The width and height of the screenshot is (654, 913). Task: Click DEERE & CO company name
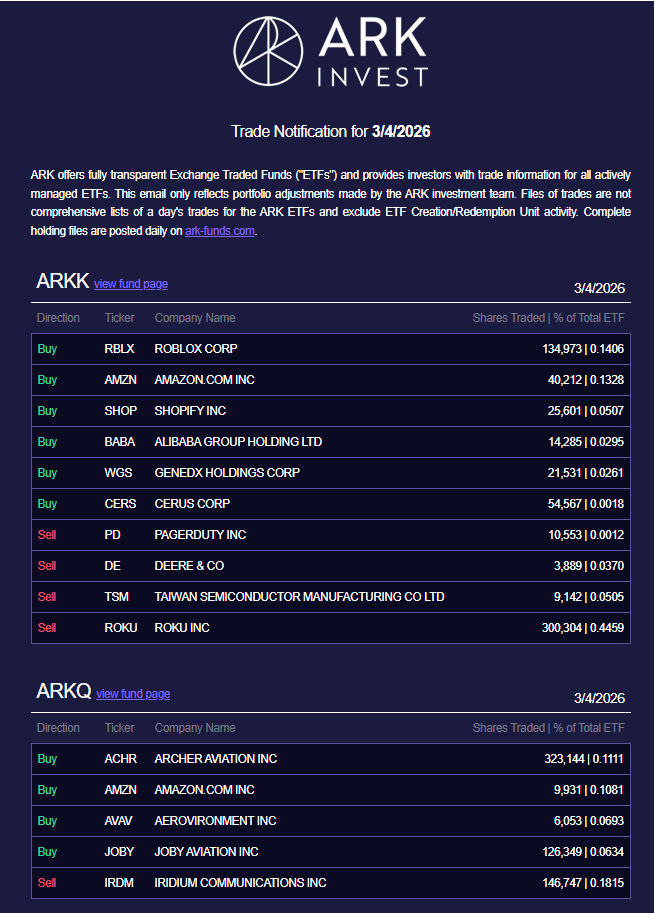pyautogui.click(x=189, y=565)
